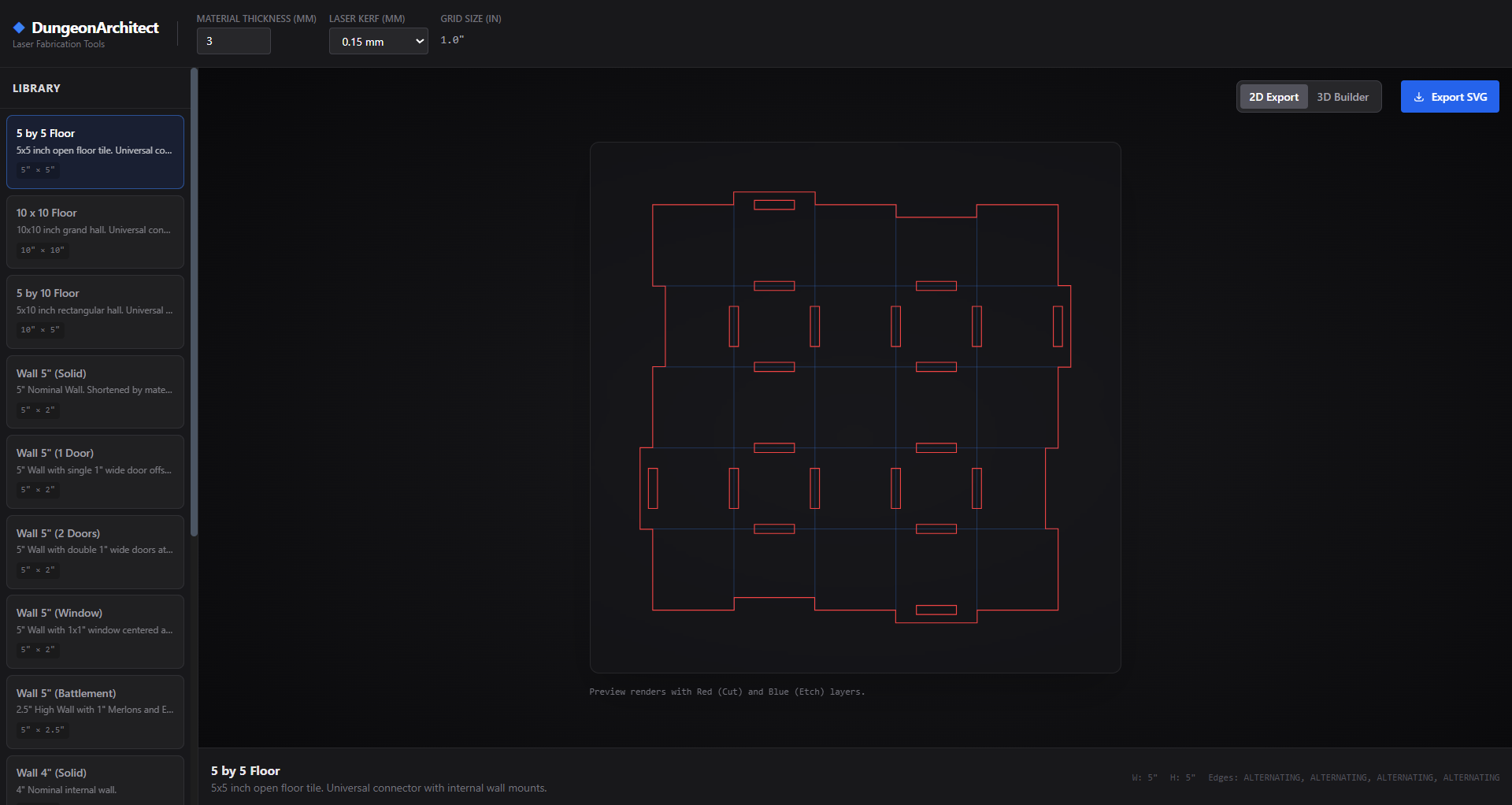Click the 10" × 10" size badge
Viewport: 1512px width, 805px height.
pyautogui.click(x=43, y=250)
